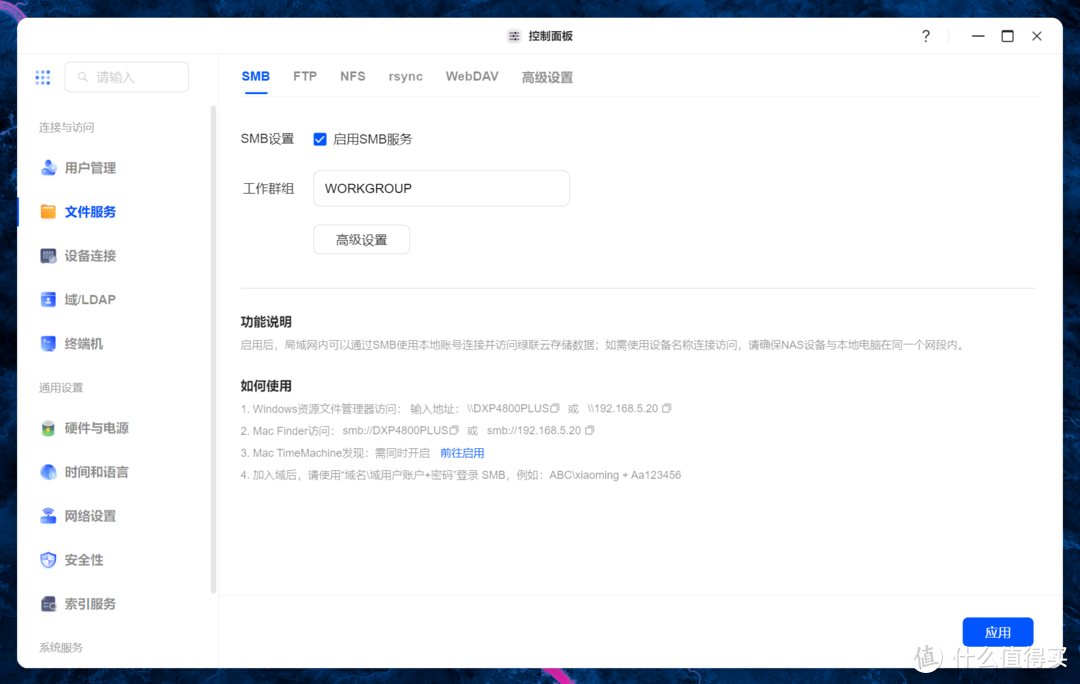Switch to the rsync tab
This screenshot has height=684, width=1080.
click(405, 76)
